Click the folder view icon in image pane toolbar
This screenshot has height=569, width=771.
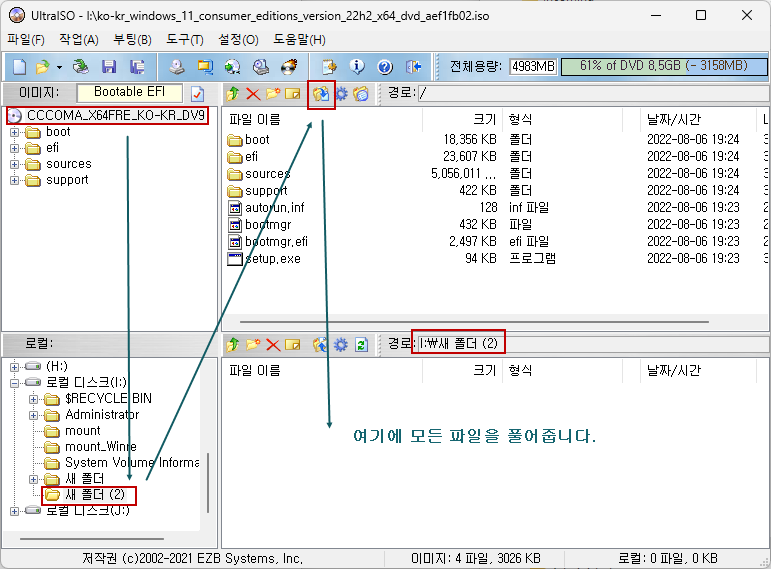[361, 93]
